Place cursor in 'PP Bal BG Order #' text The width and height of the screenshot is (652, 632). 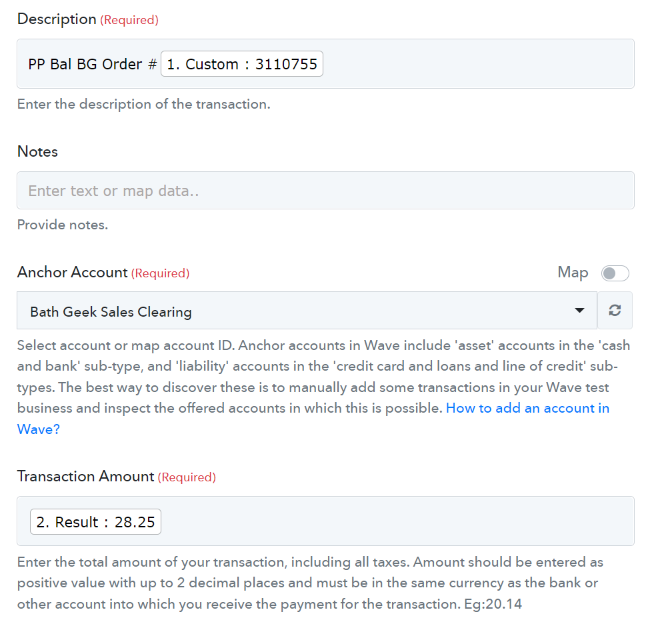[x=92, y=64]
